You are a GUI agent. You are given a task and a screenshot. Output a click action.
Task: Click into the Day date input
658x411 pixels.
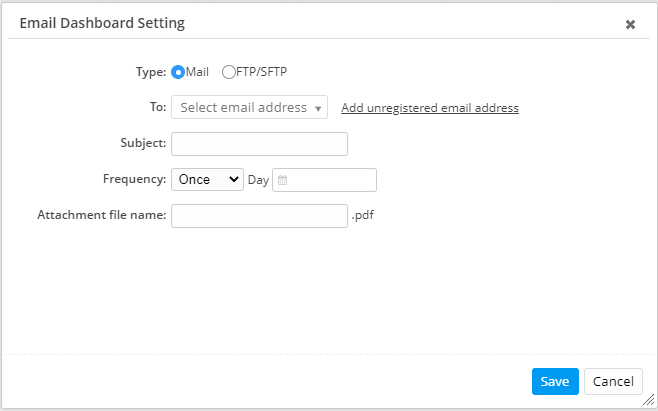(332, 180)
